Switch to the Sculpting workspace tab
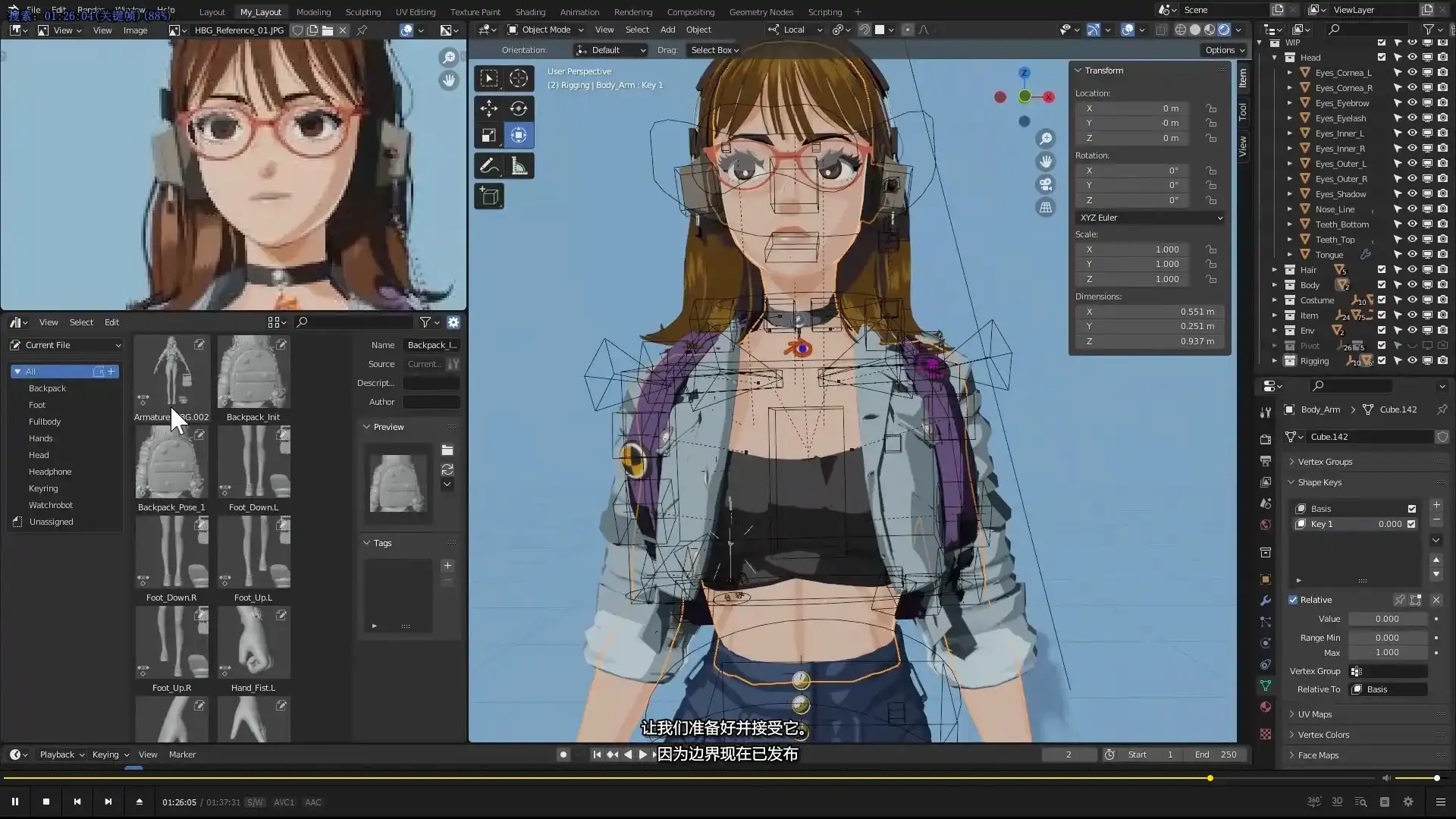This screenshot has width=1456, height=819. [x=362, y=12]
